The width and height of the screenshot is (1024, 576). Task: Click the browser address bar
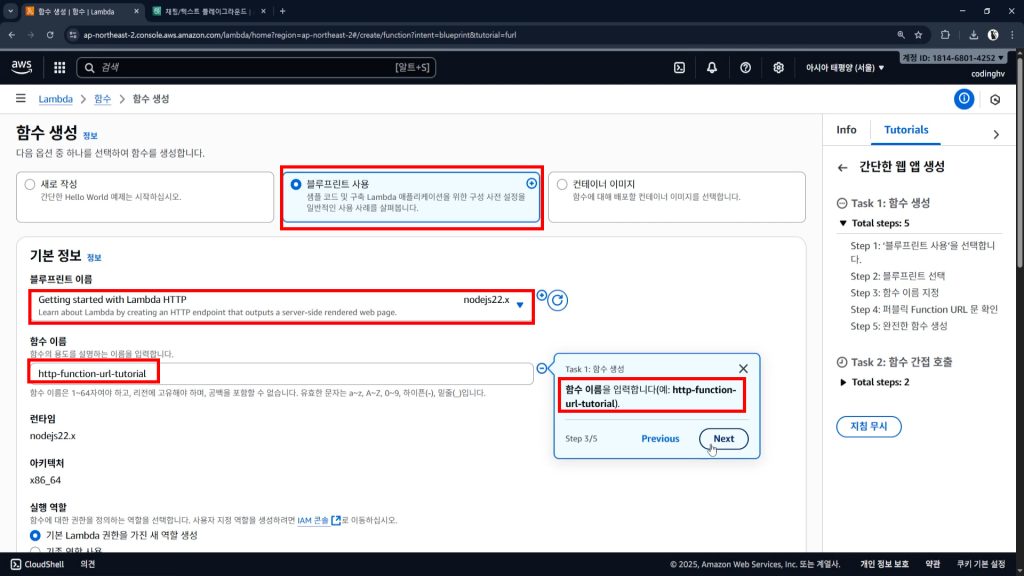[480, 35]
